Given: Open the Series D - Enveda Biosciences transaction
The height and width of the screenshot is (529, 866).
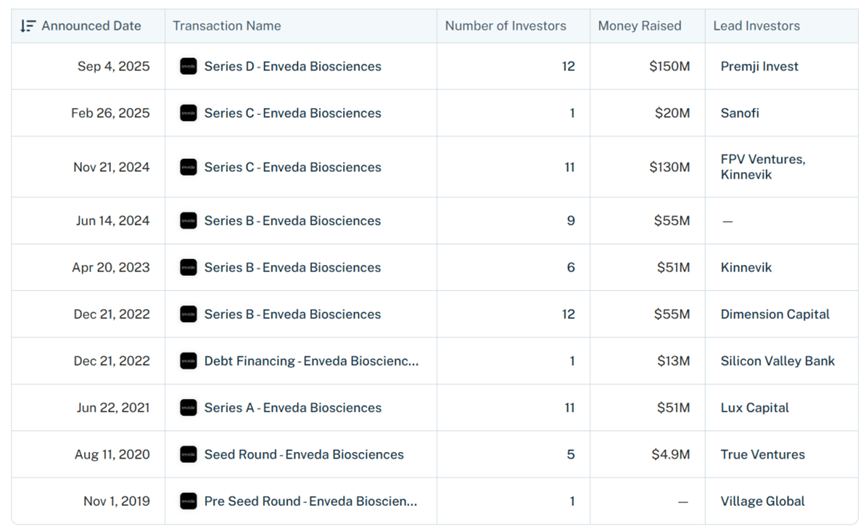Looking at the screenshot, I should point(293,66).
